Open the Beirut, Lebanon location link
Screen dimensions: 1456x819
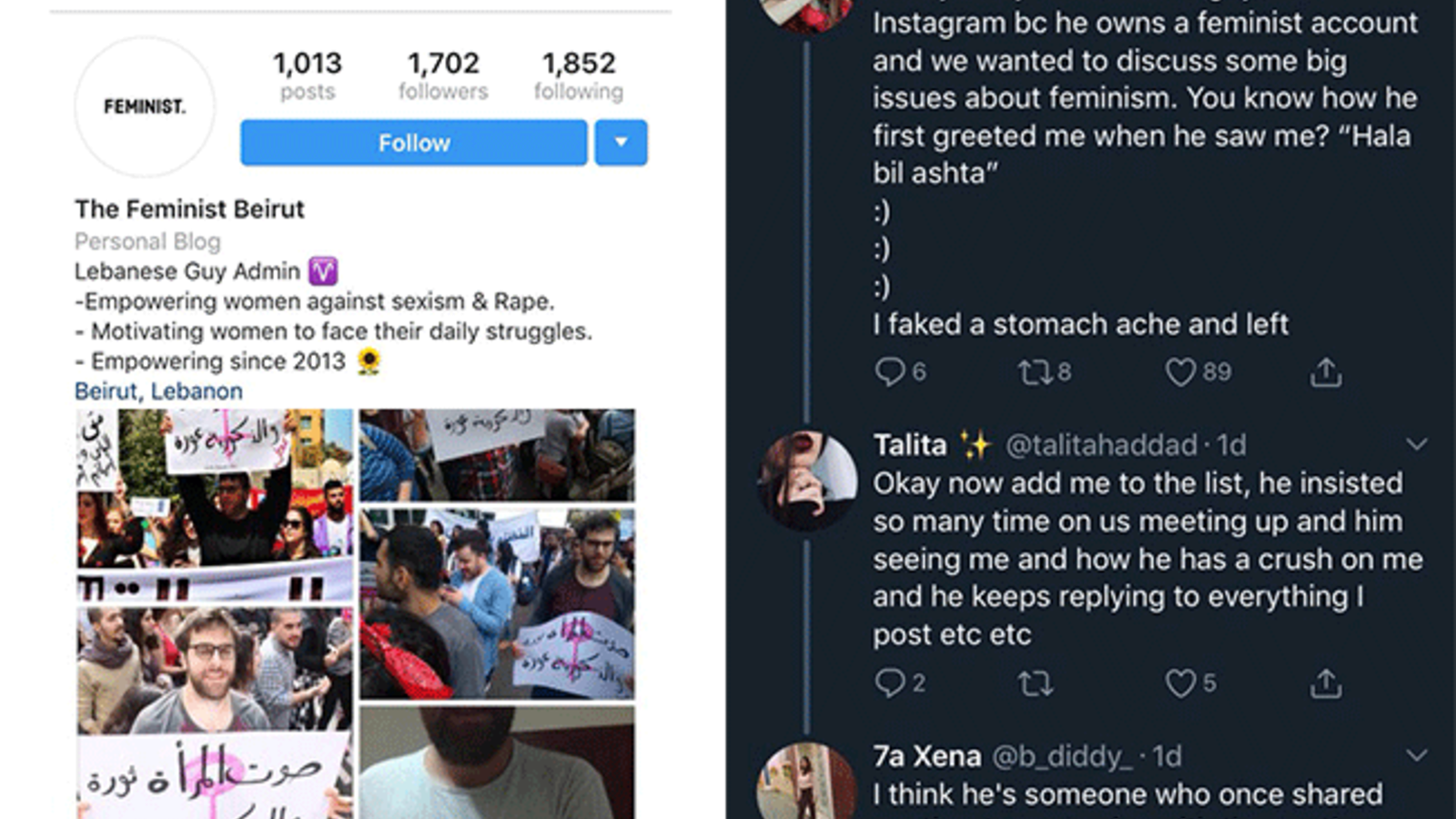(x=158, y=391)
